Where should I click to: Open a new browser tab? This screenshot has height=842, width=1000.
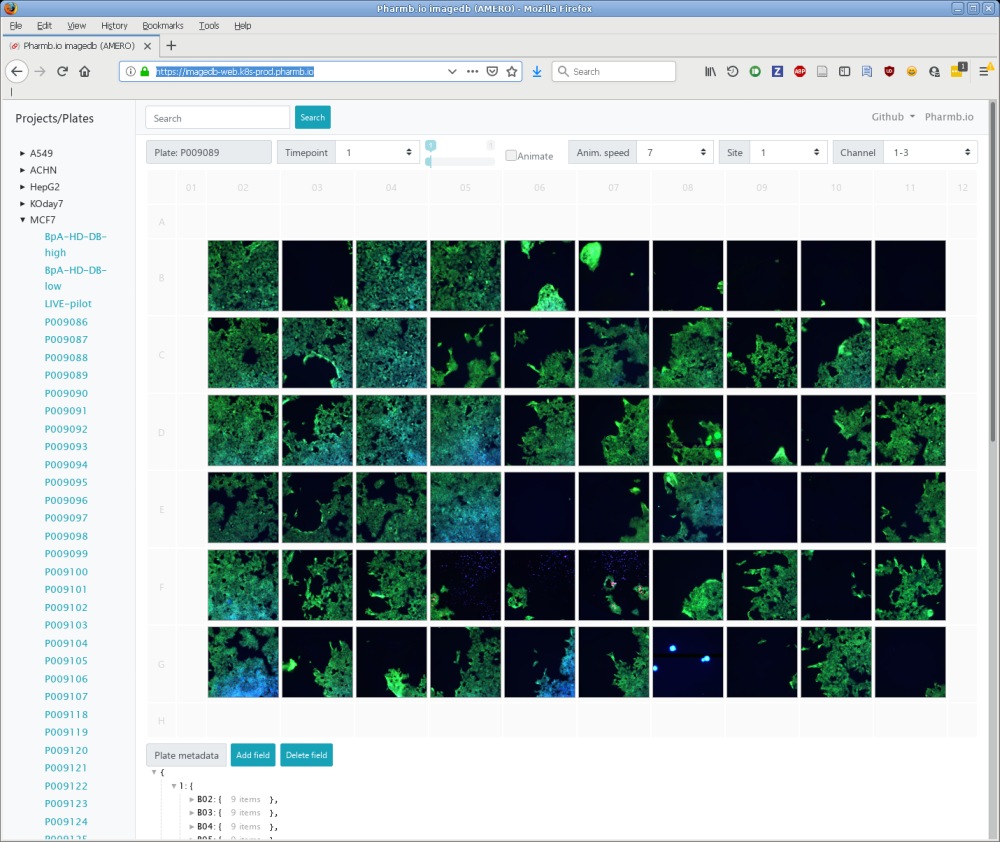click(171, 45)
